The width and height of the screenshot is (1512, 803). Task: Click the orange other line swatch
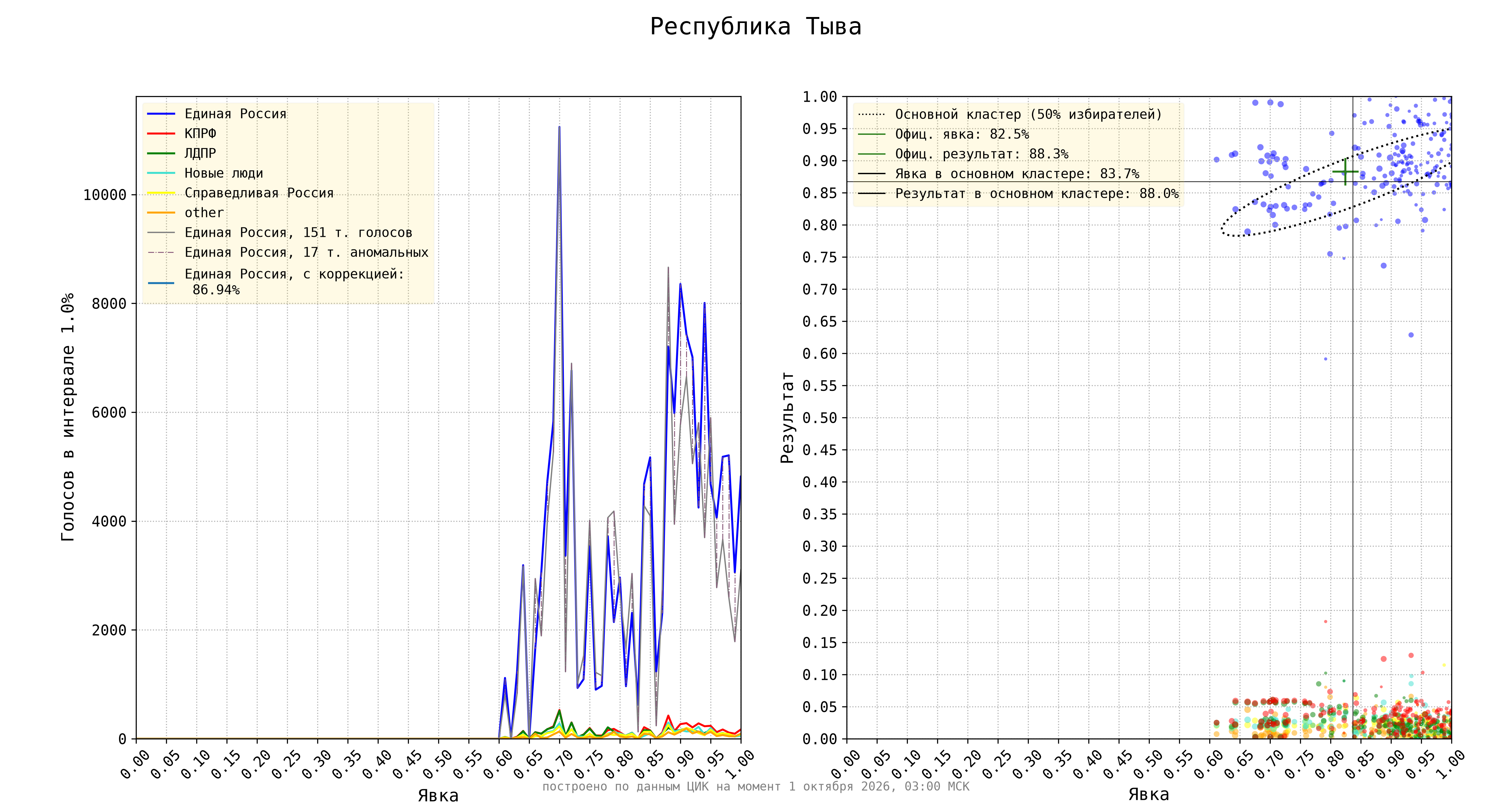(x=161, y=213)
